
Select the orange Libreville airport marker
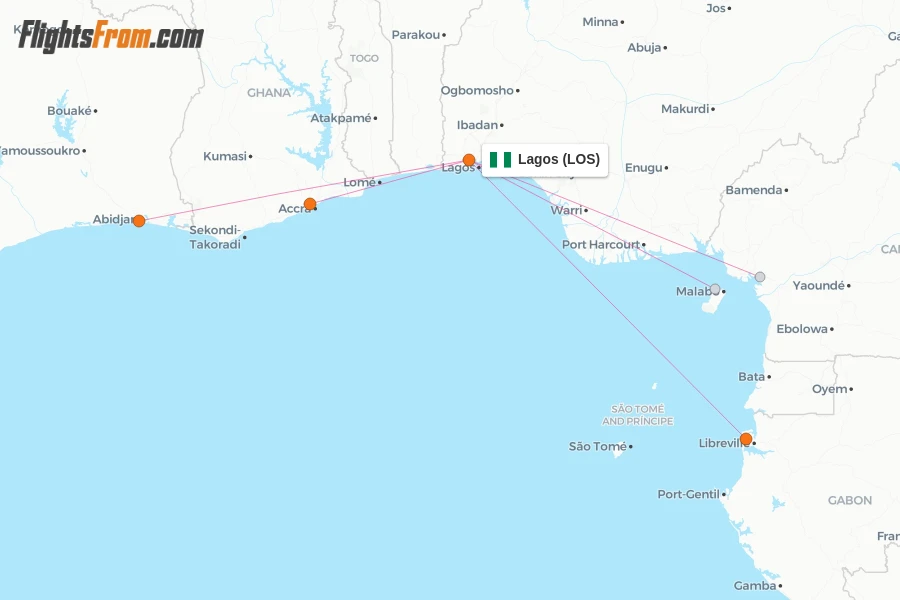[x=746, y=439]
